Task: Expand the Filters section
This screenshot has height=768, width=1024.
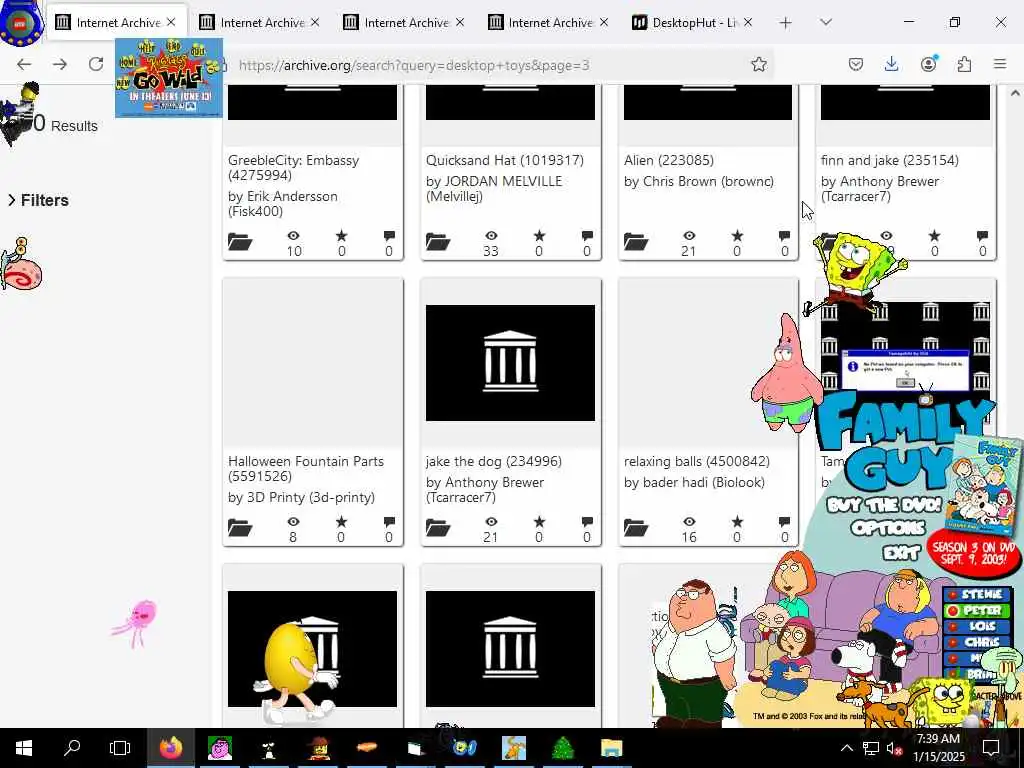Action: coord(38,200)
